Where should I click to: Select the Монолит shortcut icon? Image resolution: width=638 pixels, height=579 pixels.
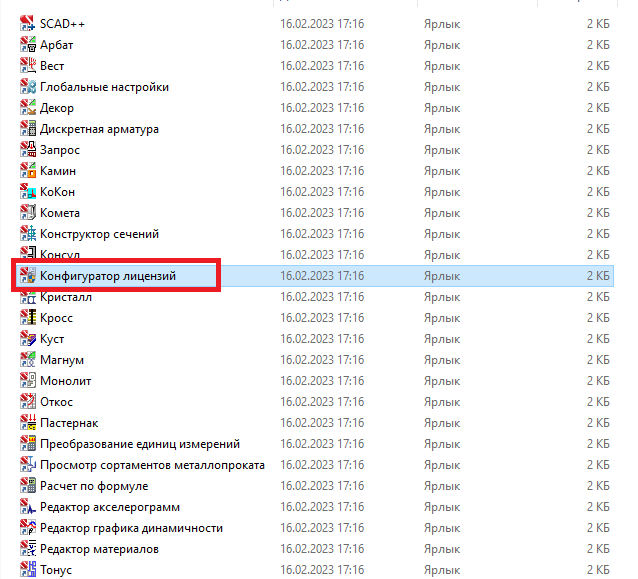coord(28,381)
